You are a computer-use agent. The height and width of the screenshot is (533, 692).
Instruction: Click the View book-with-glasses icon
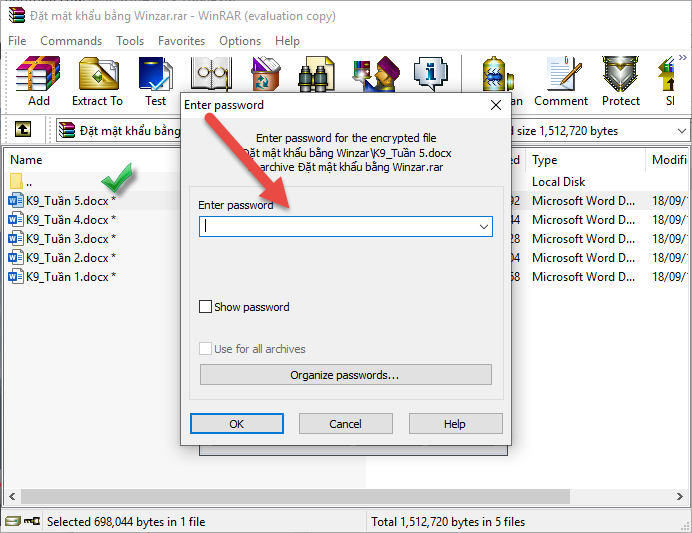(x=211, y=73)
